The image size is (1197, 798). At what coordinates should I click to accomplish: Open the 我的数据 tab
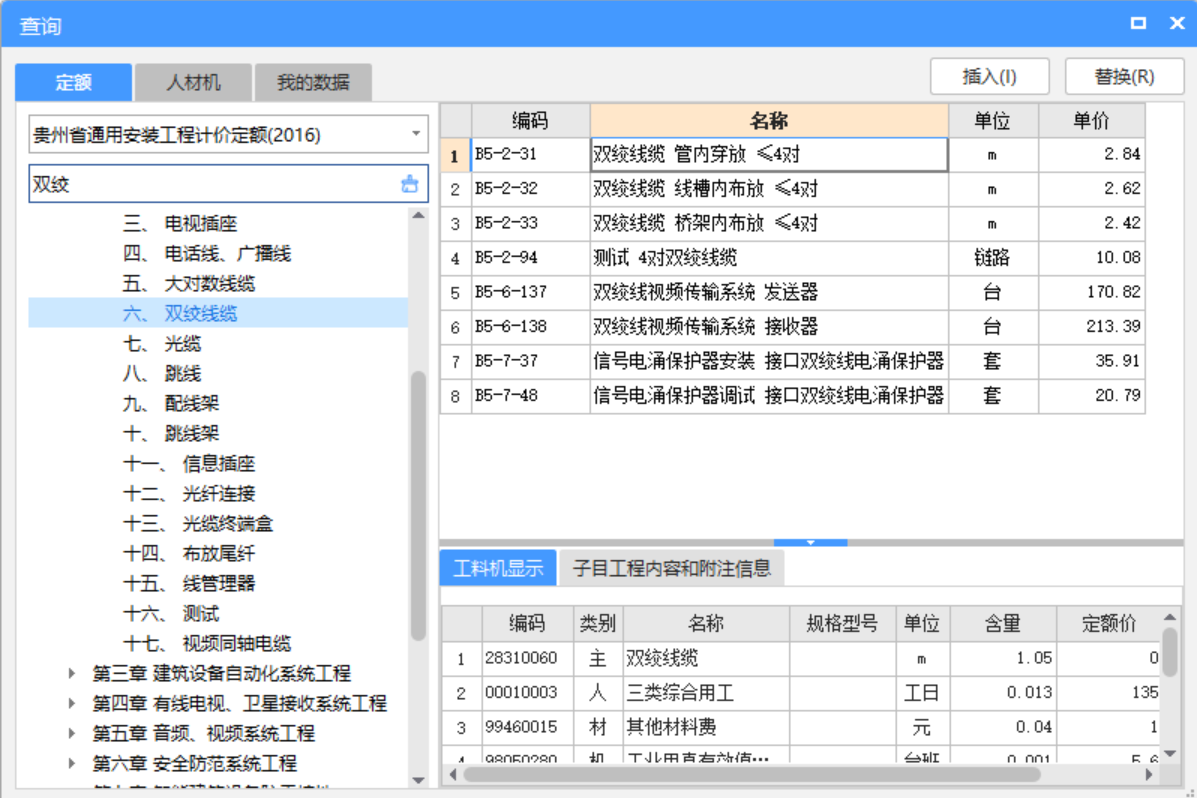[x=313, y=82]
